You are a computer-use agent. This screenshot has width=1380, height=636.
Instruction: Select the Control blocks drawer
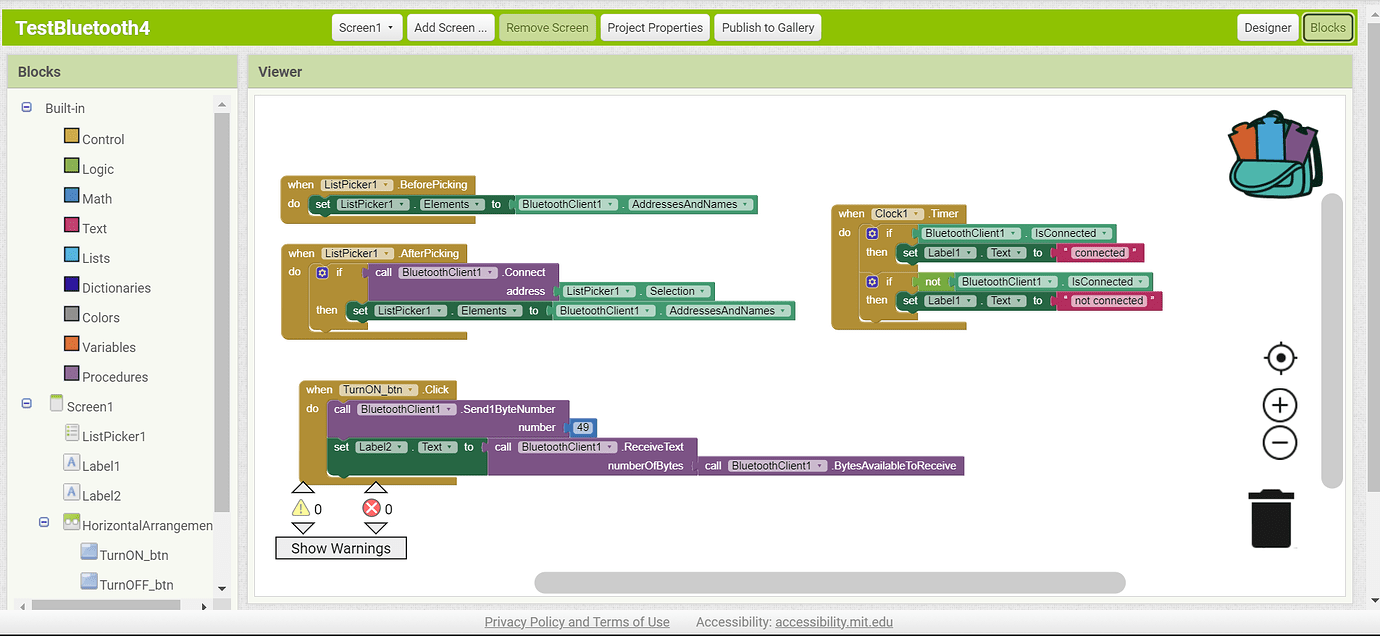pos(104,138)
